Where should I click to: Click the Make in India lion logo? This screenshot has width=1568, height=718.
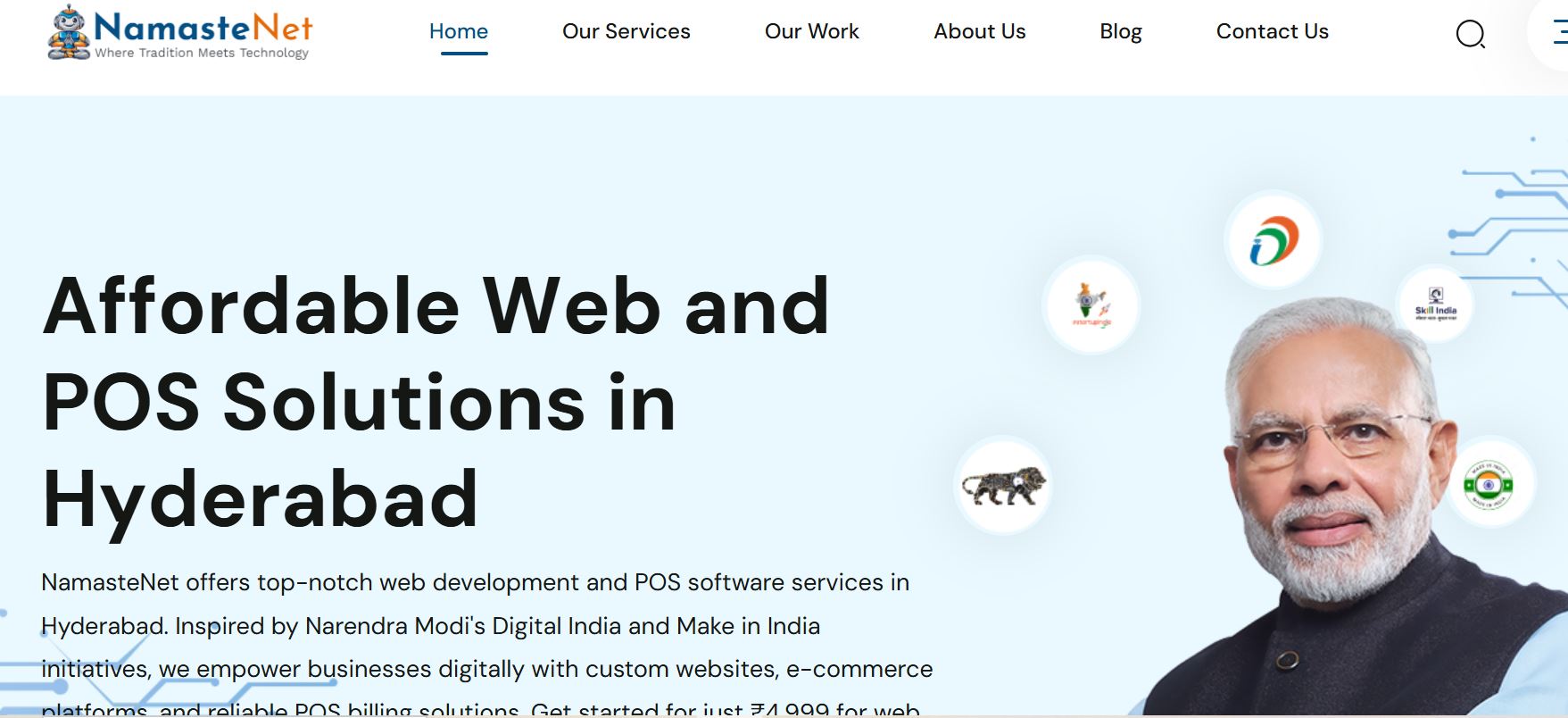1003,486
